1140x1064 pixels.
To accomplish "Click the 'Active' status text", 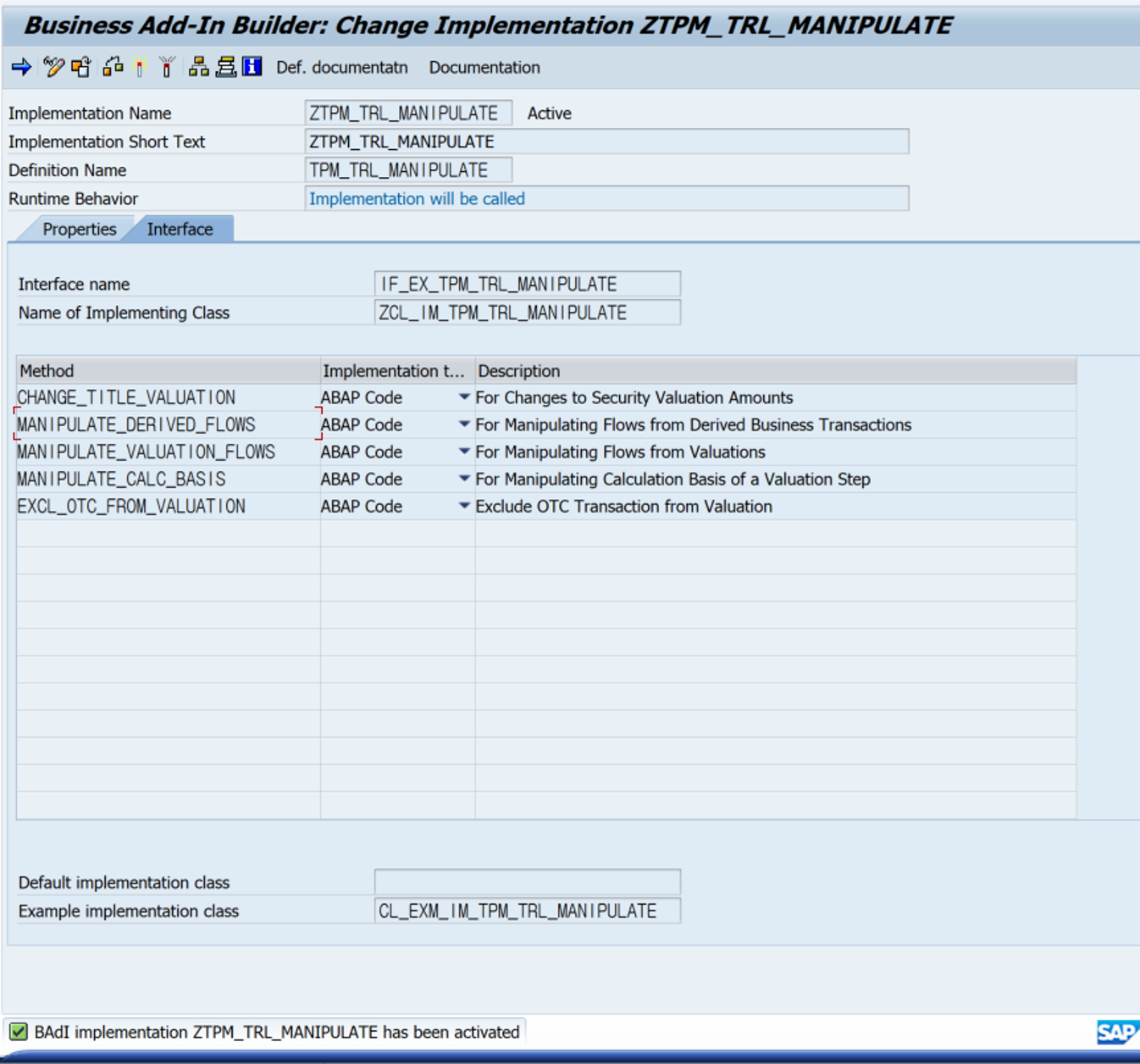I will point(550,114).
